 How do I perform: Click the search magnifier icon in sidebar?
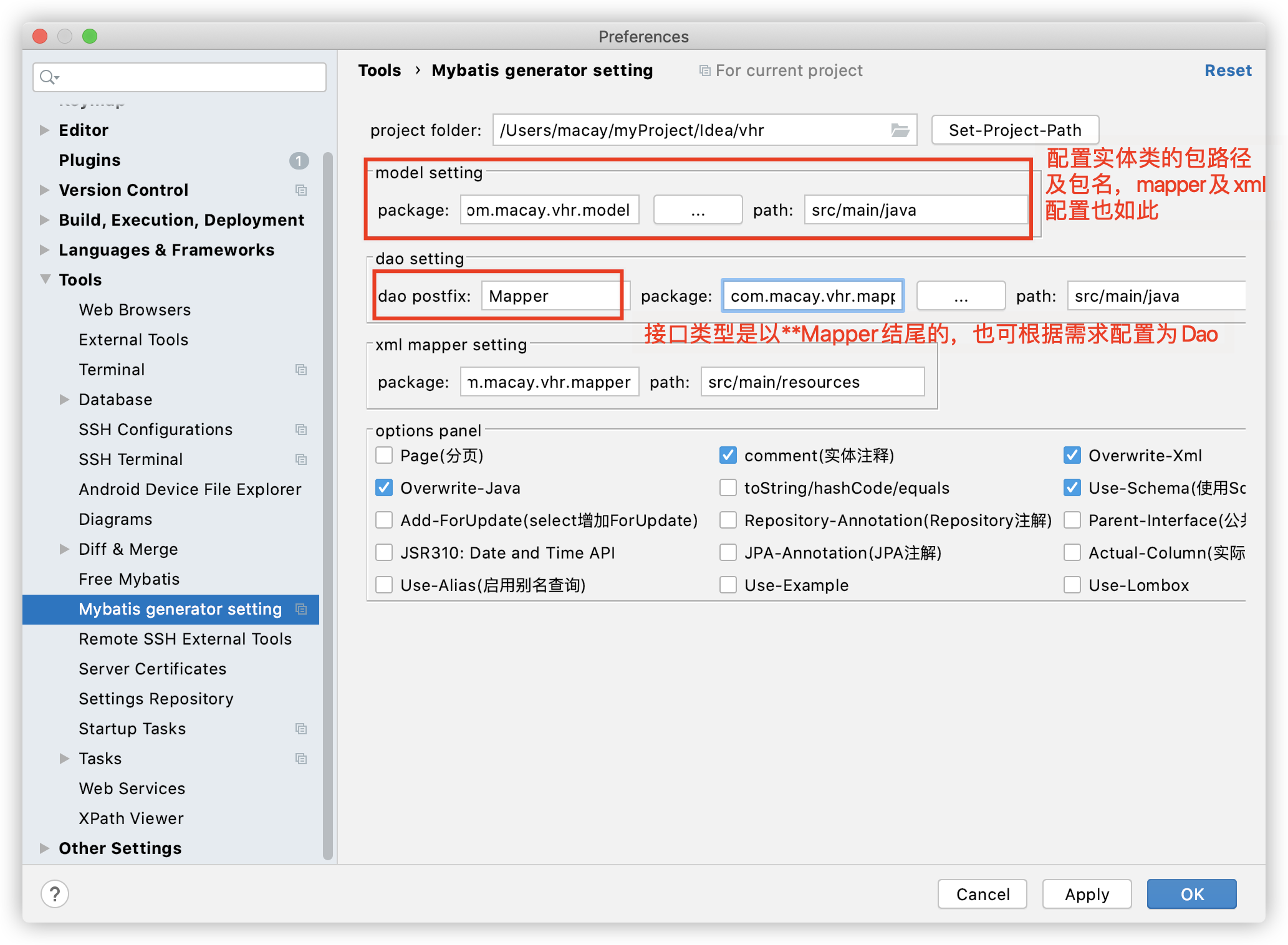click(48, 77)
